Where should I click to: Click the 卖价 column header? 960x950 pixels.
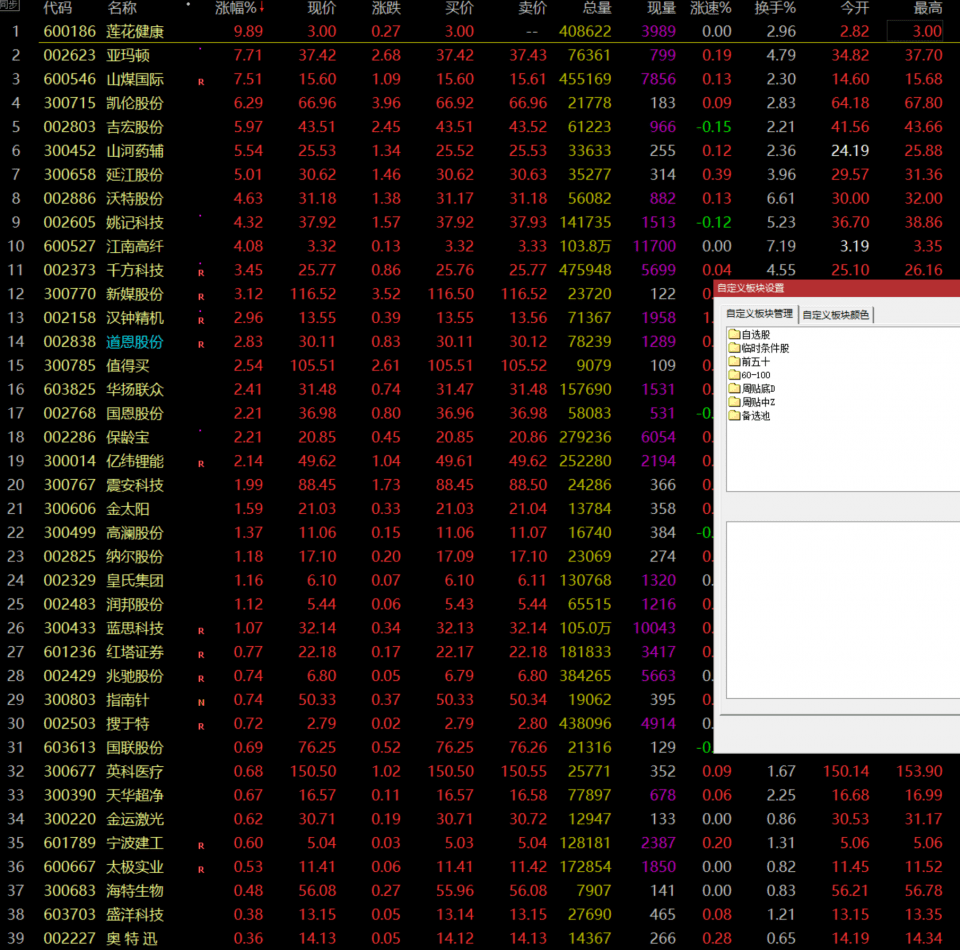531,8
